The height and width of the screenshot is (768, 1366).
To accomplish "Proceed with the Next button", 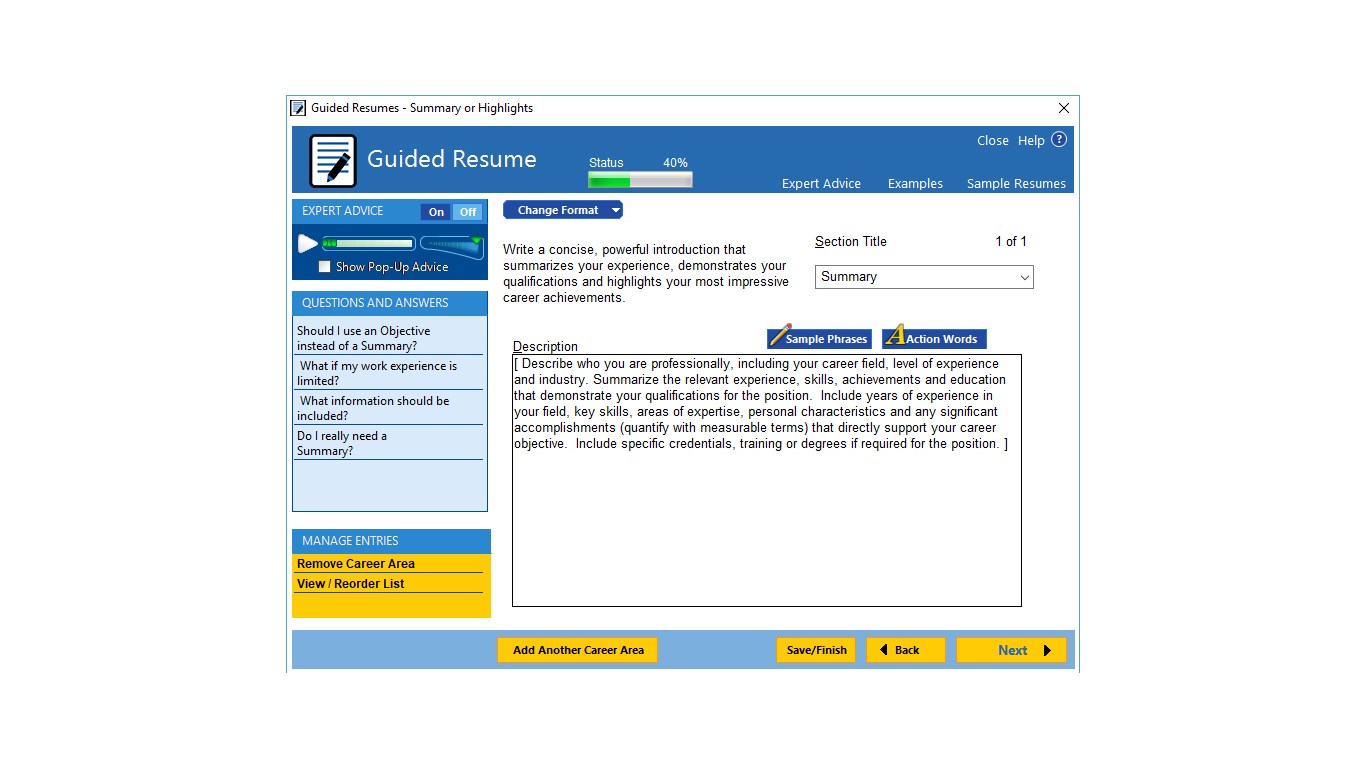I will click(x=1011, y=650).
